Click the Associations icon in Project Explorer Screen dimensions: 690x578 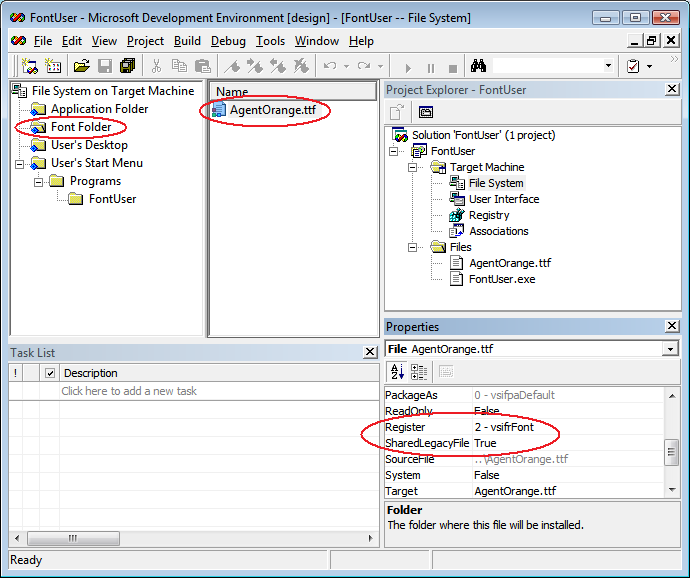coord(456,231)
